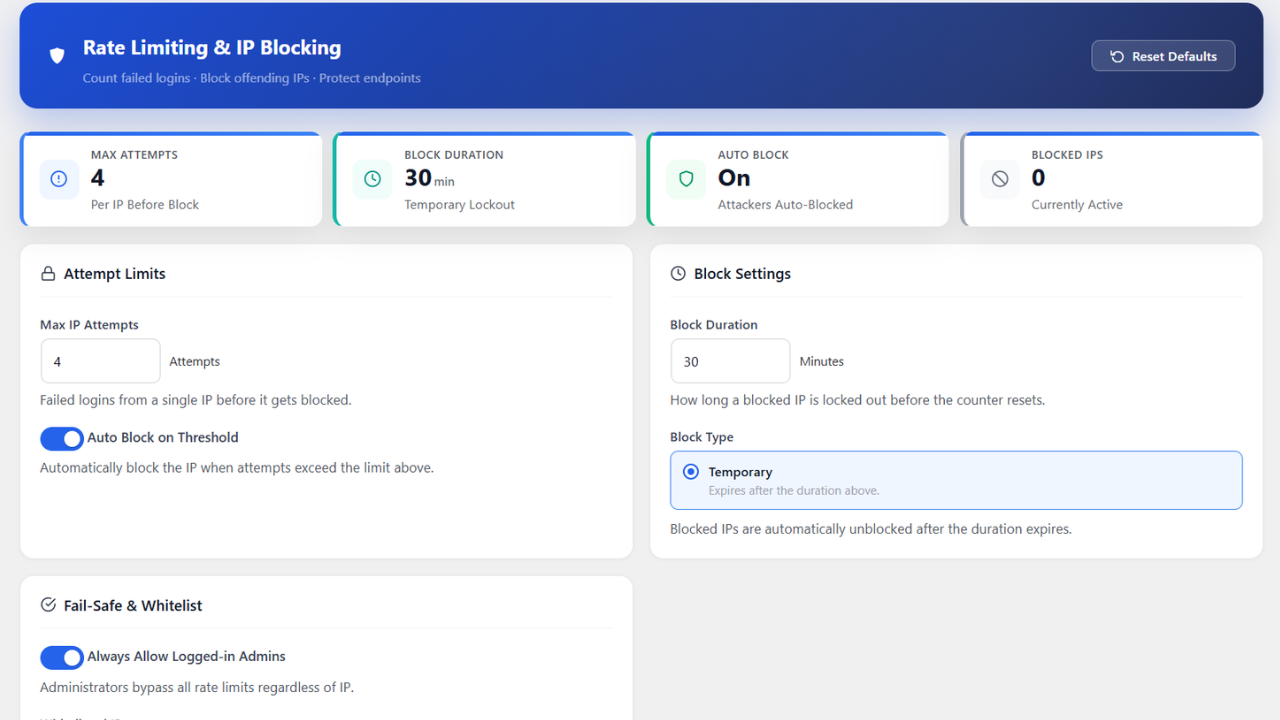Click the "Block Settings" section heading
The image size is (1280, 720).
pos(742,274)
